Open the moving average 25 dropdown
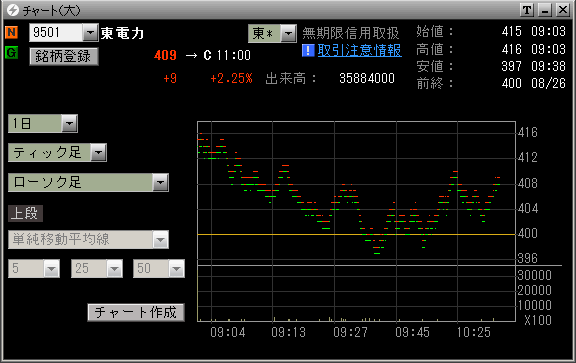Viewport: 576px width, 363px height. click(x=115, y=269)
